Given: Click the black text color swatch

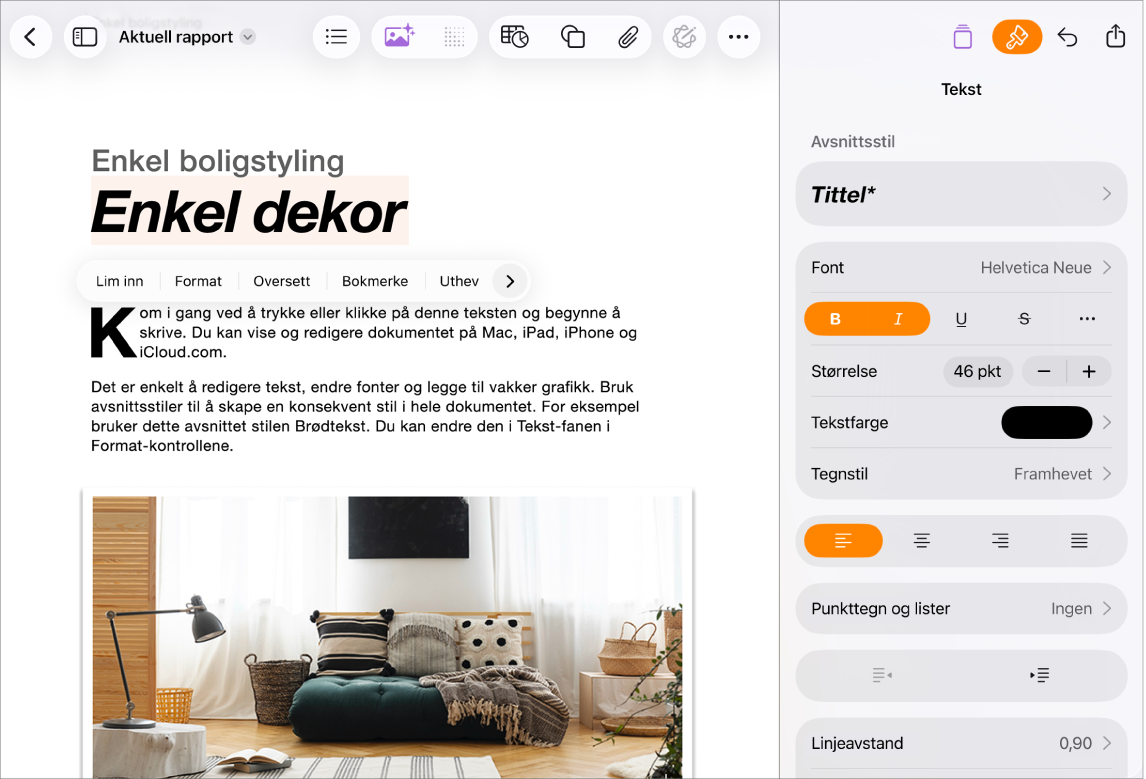Looking at the screenshot, I should (1047, 422).
